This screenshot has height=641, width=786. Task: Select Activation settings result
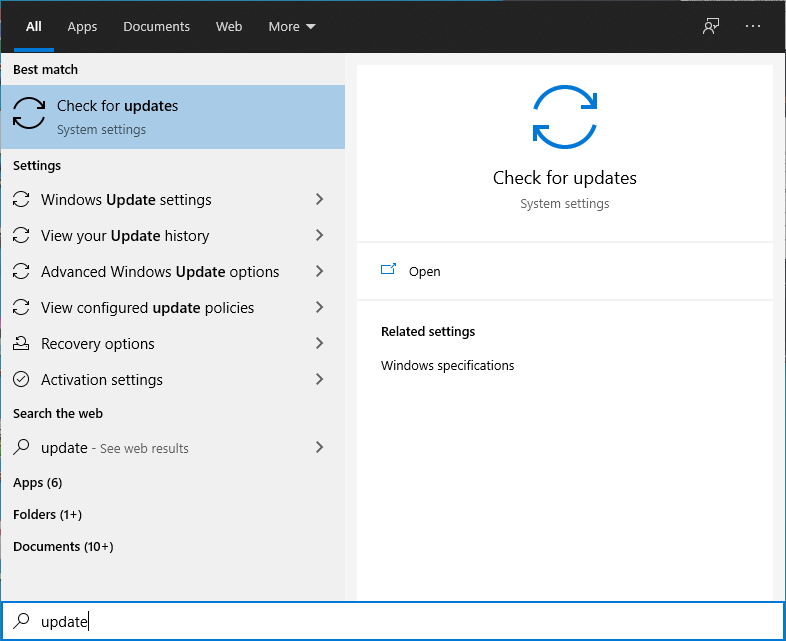pyautogui.click(x=173, y=379)
